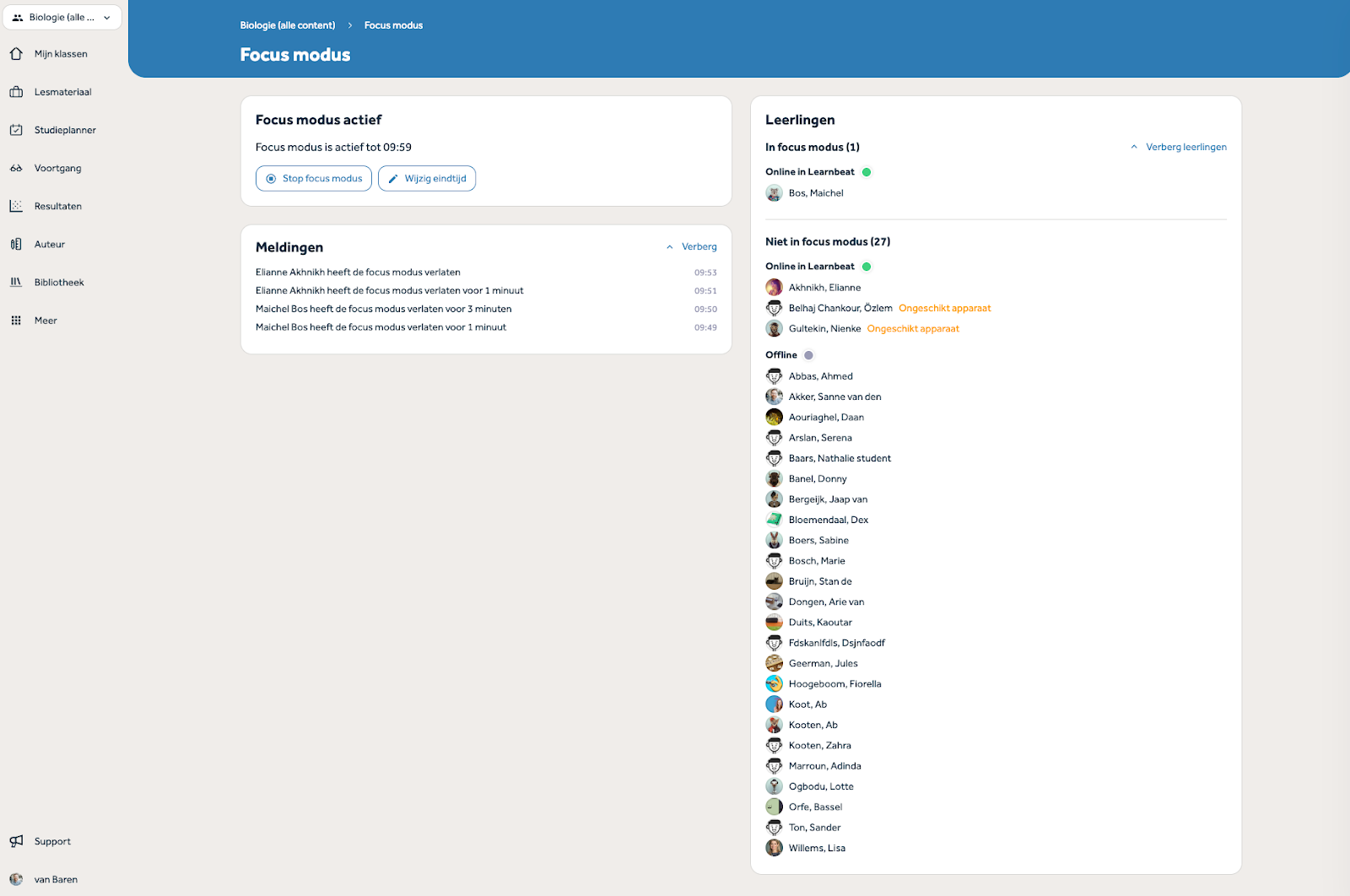Click the stop icon in Stop focus modus
This screenshot has width=1350, height=896.
click(x=271, y=179)
